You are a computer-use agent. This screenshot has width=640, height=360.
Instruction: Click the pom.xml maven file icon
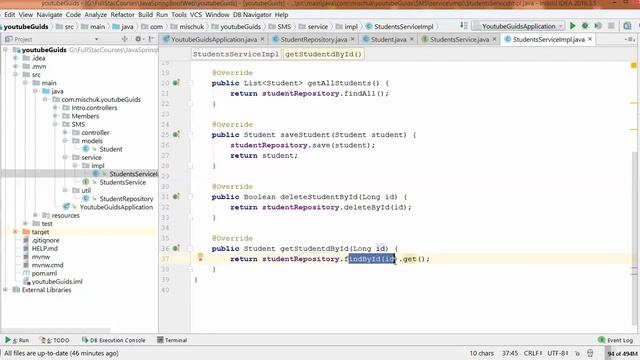point(26,273)
